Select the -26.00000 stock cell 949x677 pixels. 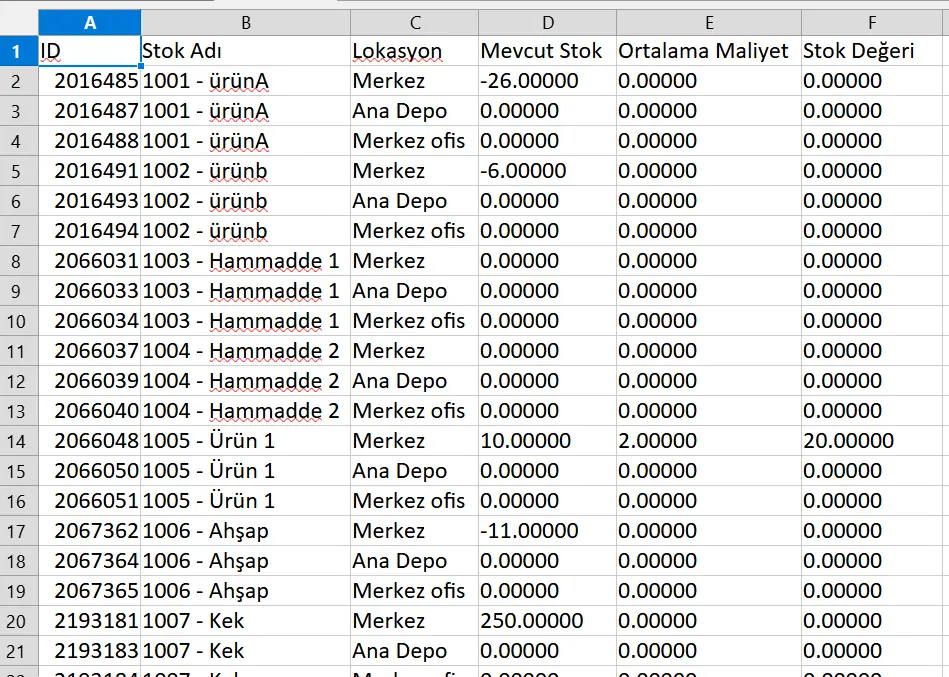tap(547, 81)
